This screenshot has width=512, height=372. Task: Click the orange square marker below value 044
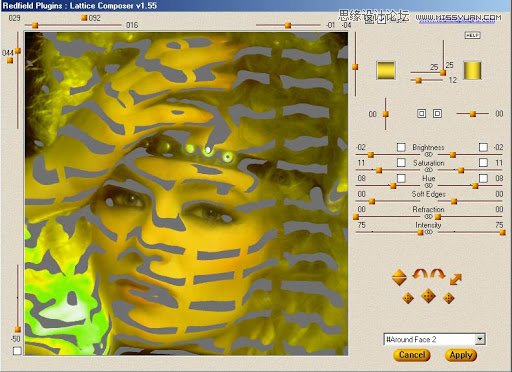[10, 60]
